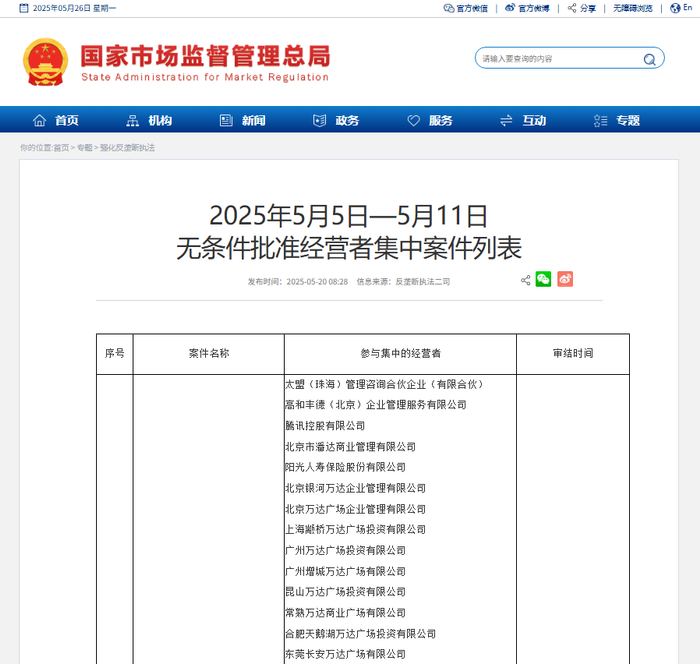
Task: Open the calendar icon beside date
Action: pos(24,8)
